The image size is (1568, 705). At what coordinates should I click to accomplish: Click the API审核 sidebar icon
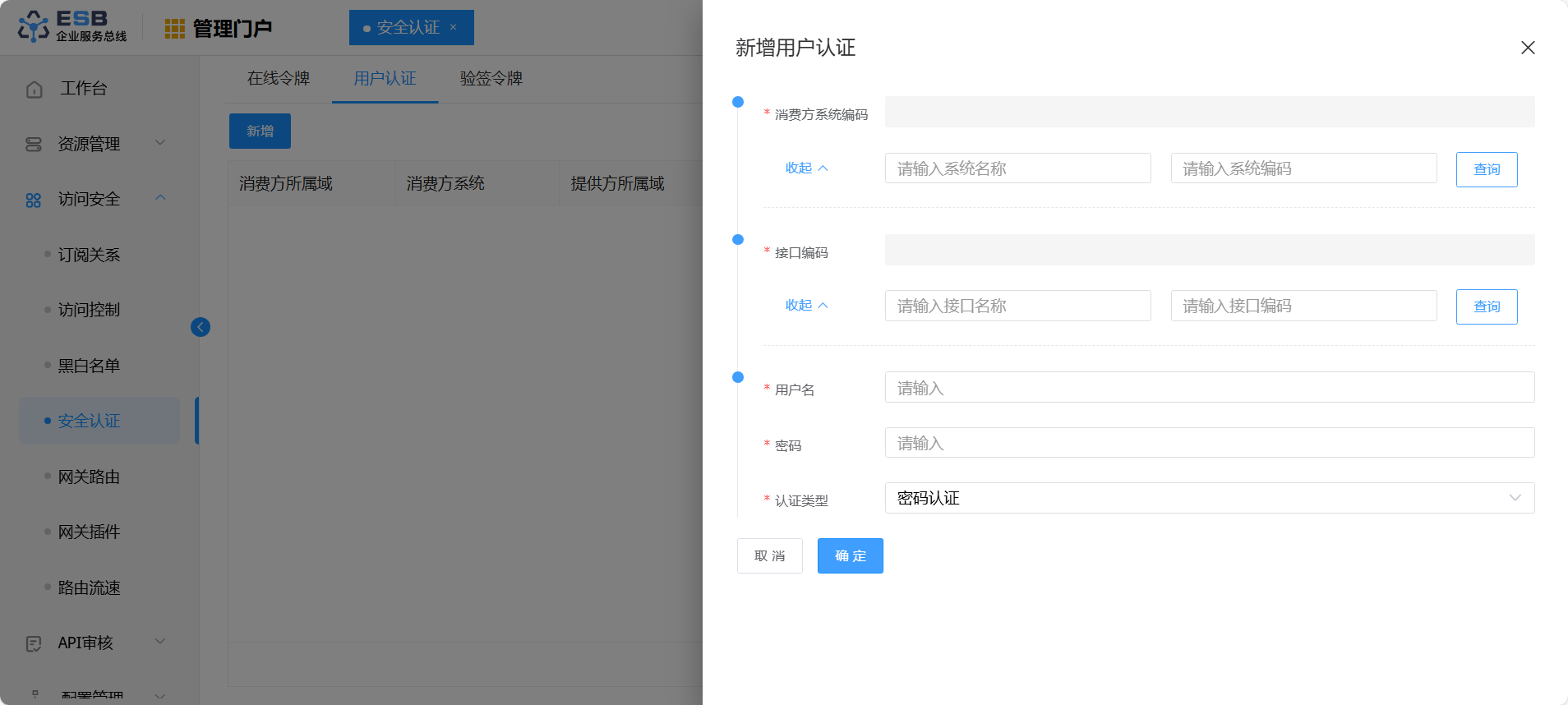tap(34, 643)
